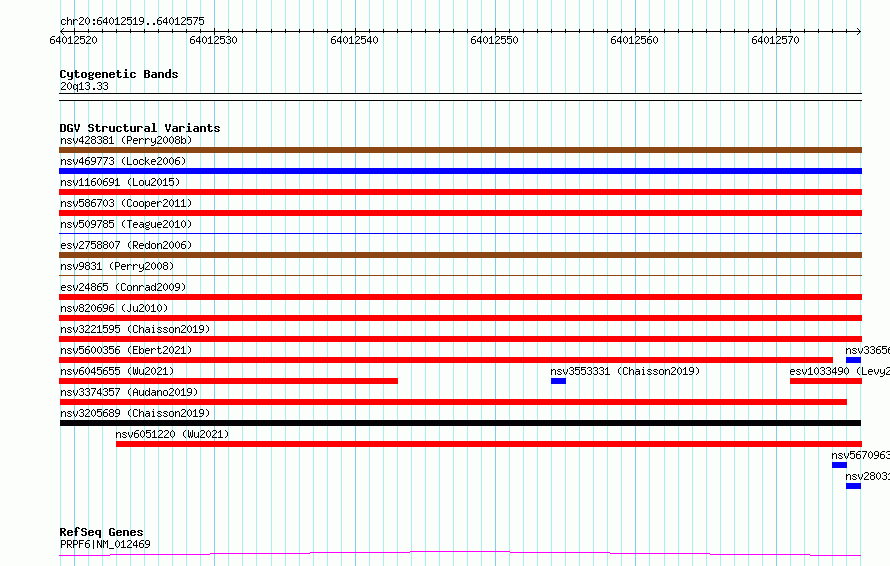890x566 pixels.
Task: Open nsv1160691 (Lou2015) variant details
Action: click(120, 182)
